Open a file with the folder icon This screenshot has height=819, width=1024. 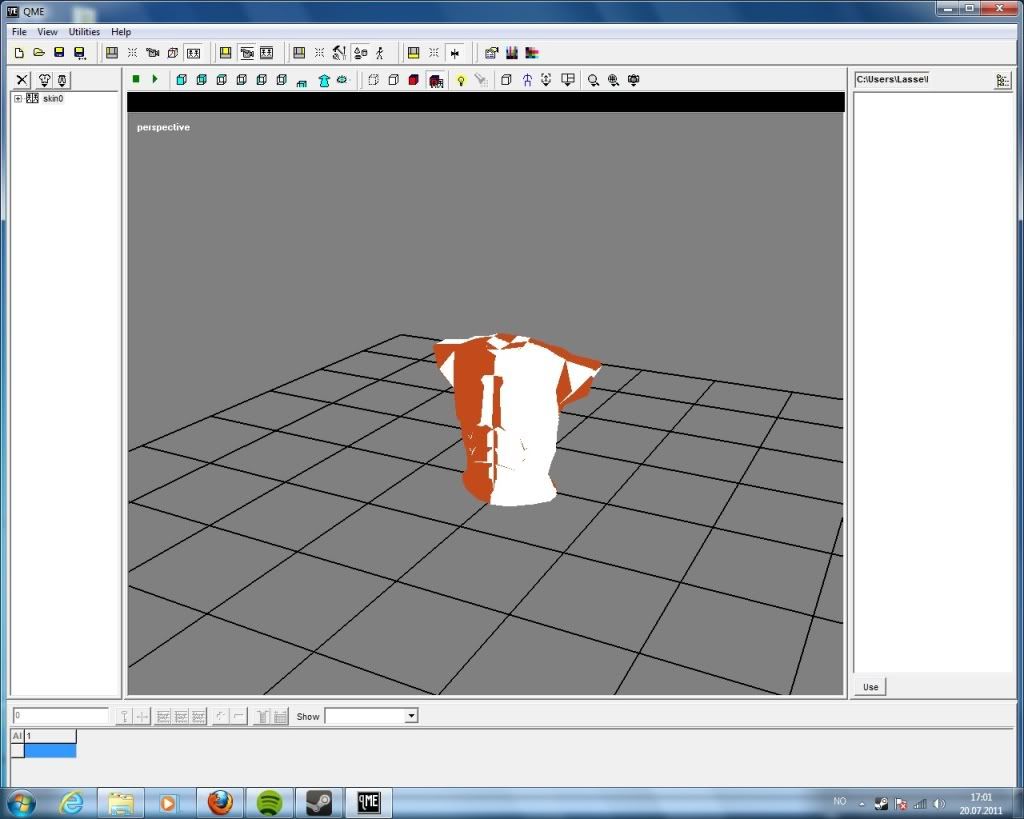click(x=39, y=53)
